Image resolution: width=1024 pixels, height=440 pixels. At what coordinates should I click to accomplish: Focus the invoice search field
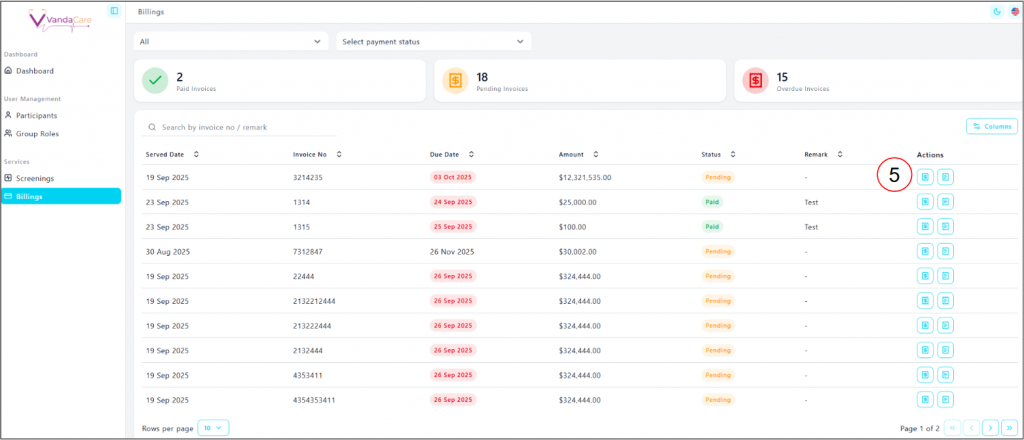click(x=240, y=128)
